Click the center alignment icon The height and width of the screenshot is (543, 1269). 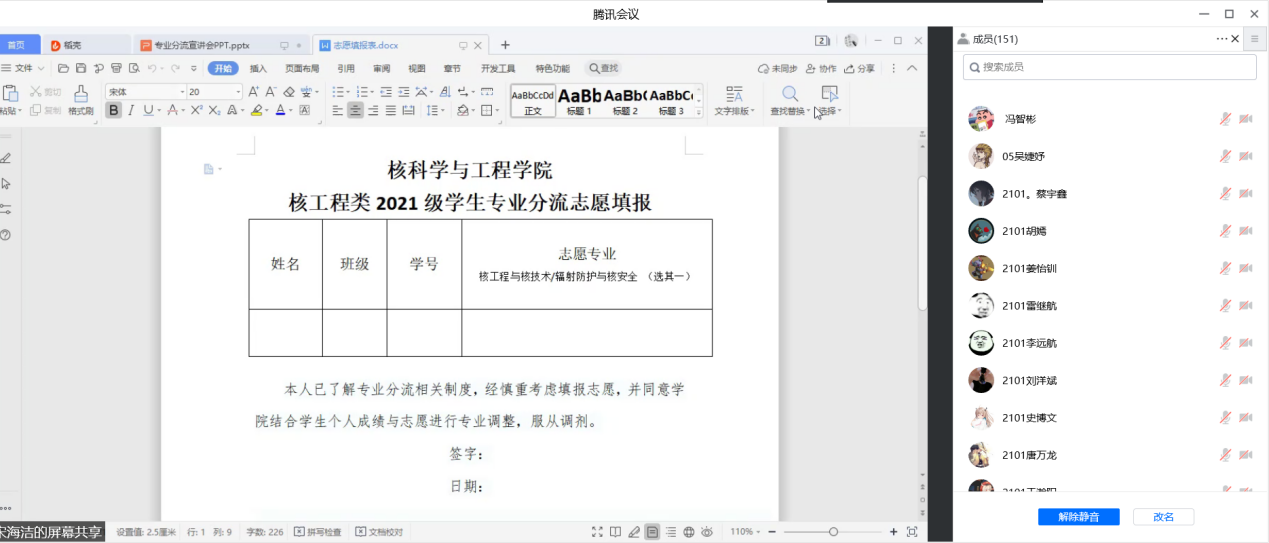point(355,110)
